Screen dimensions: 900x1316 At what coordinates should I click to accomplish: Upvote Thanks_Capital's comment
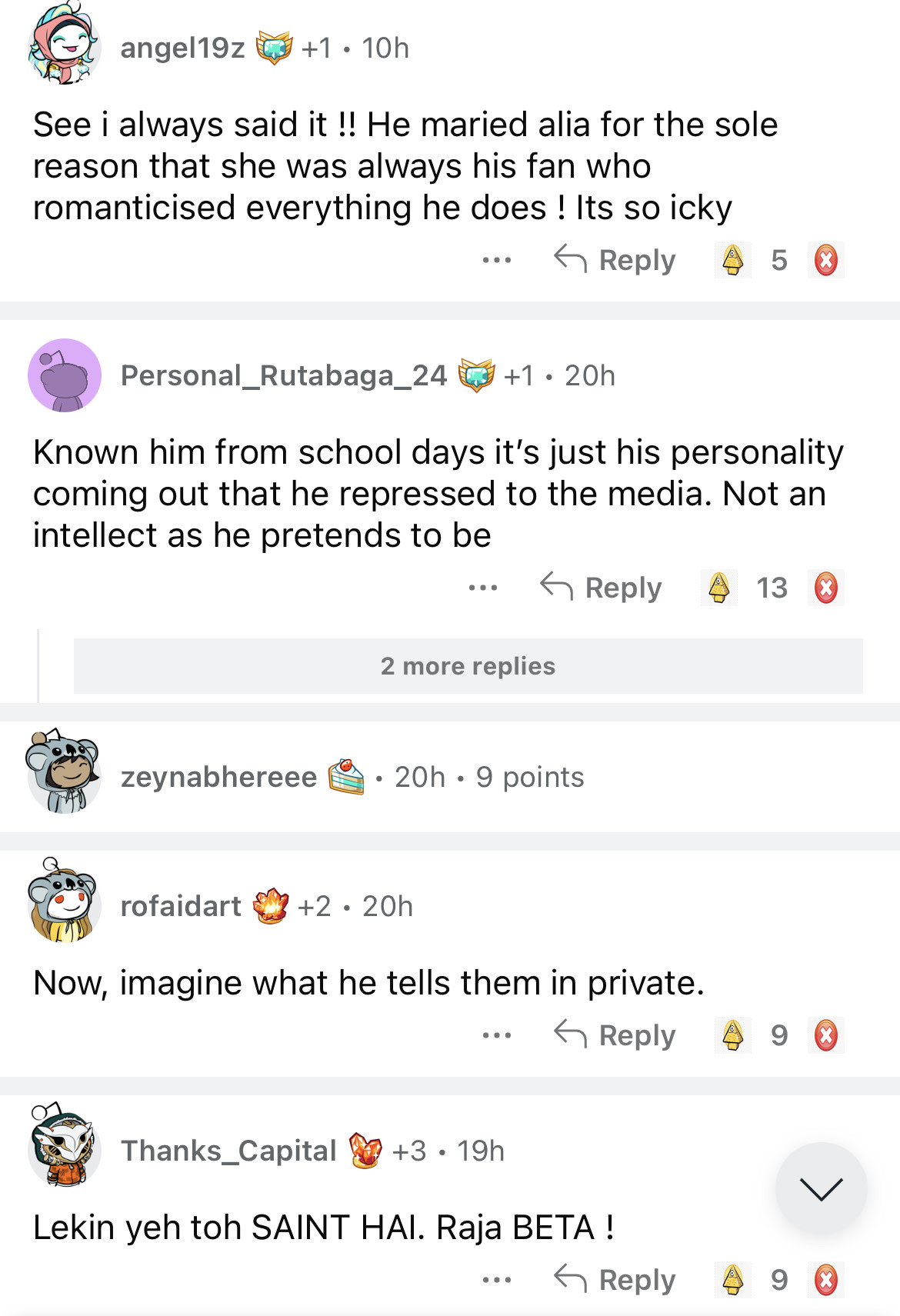point(732,1280)
